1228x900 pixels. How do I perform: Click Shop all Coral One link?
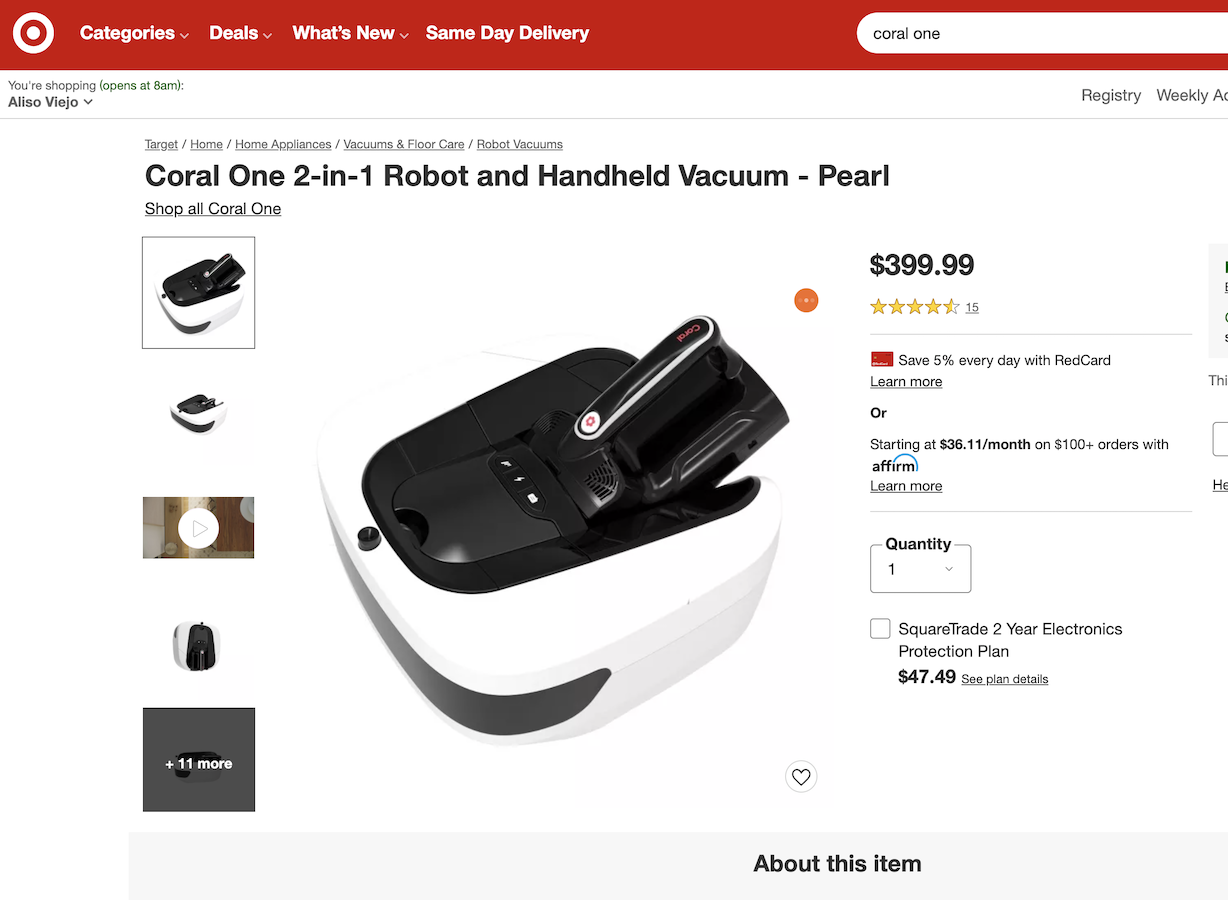tap(213, 208)
